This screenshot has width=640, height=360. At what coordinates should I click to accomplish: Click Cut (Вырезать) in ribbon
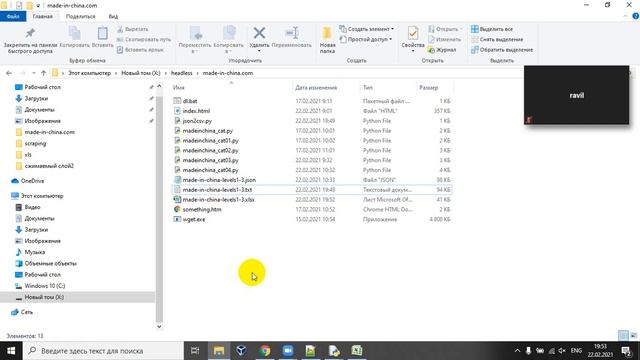(x=133, y=29)
